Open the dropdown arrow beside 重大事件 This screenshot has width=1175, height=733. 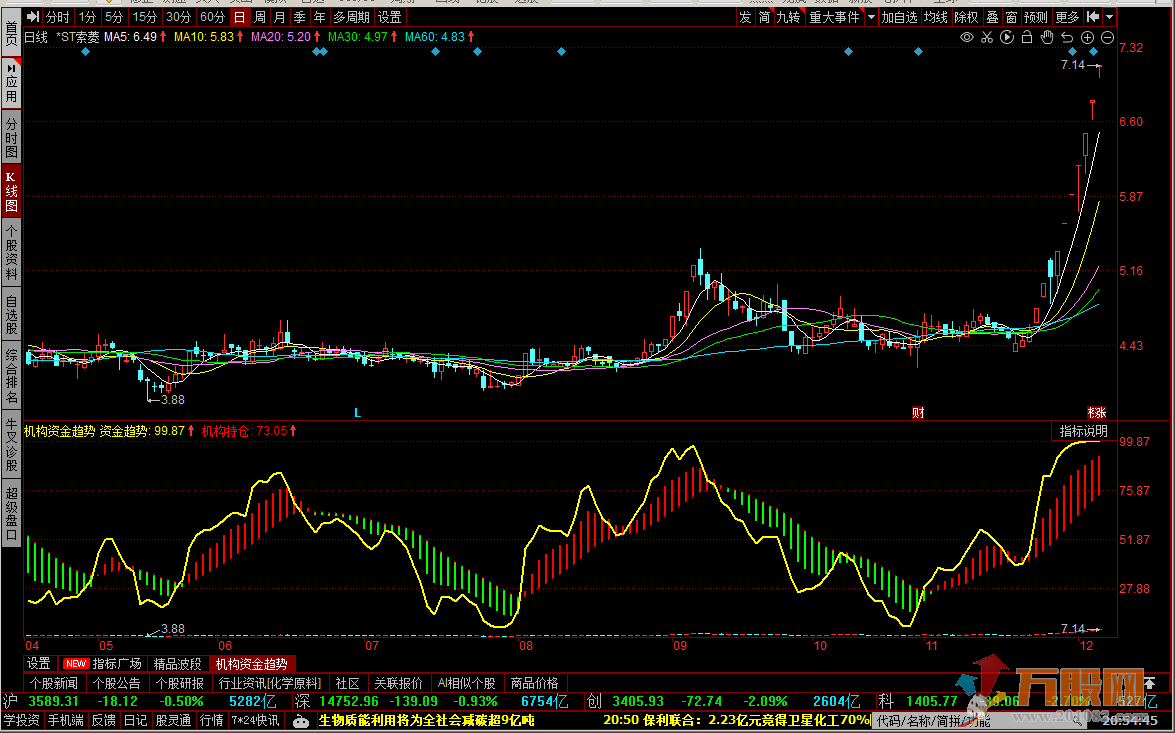click(x=871, y=16)
